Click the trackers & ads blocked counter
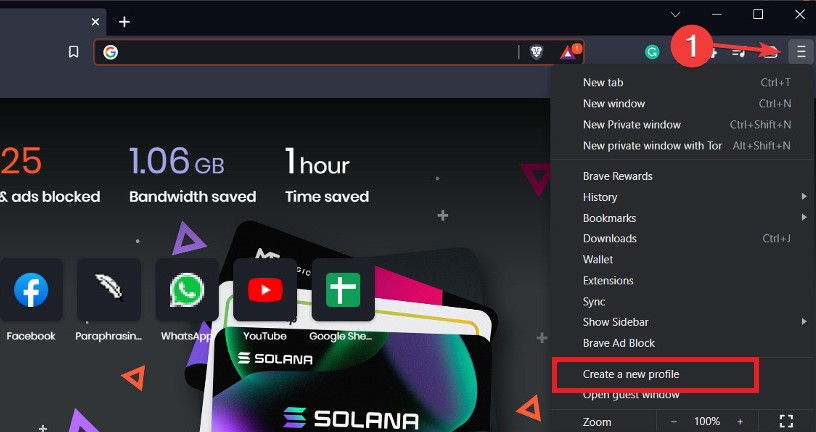This screenshot has width=816, height=432. 50,174
